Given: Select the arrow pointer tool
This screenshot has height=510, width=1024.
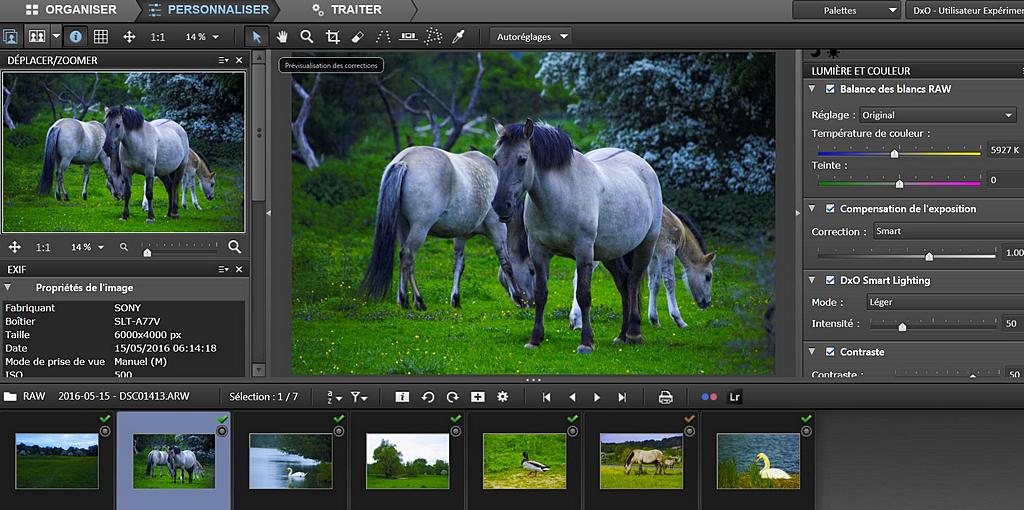Looking at the screenshot, I should [257, 37].
